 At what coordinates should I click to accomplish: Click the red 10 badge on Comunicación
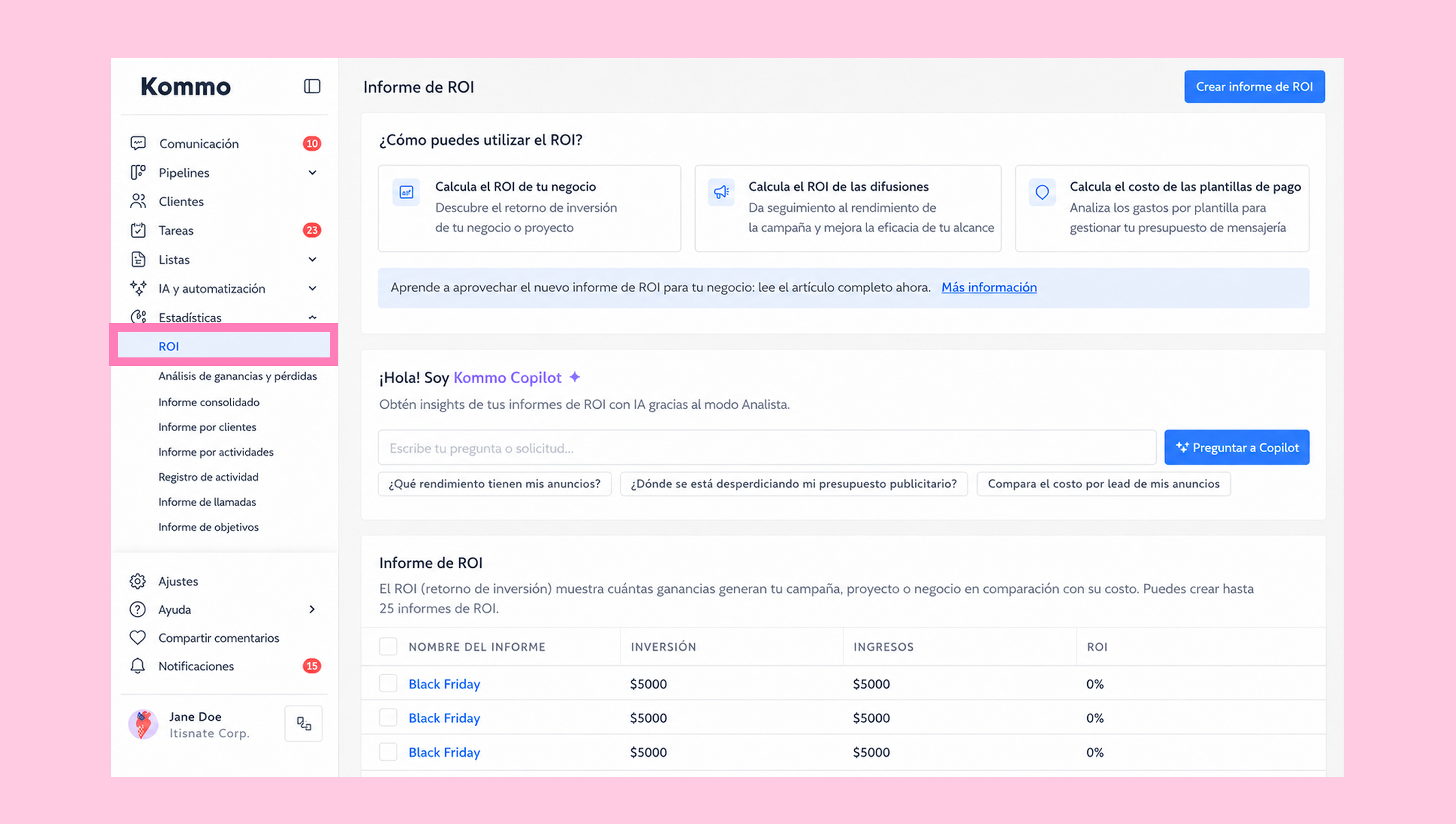pos(312,143)
